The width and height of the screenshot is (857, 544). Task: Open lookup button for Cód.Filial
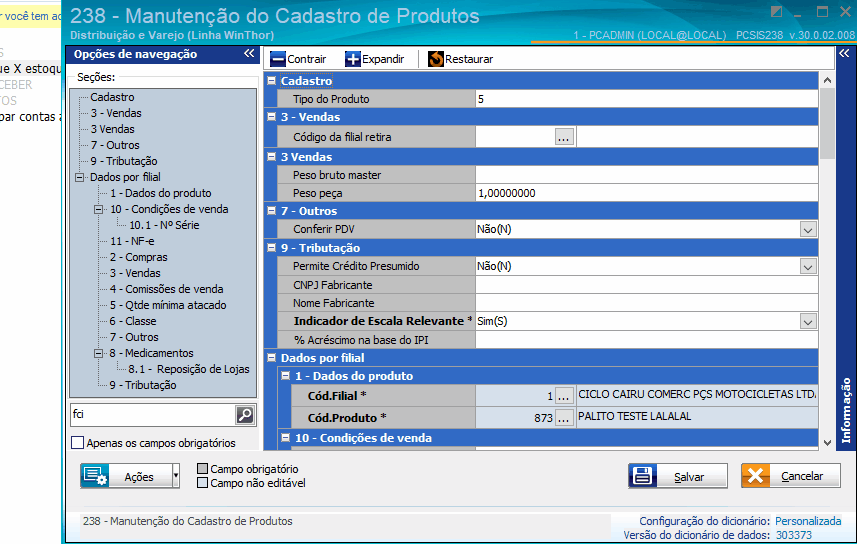click(563, 395)
